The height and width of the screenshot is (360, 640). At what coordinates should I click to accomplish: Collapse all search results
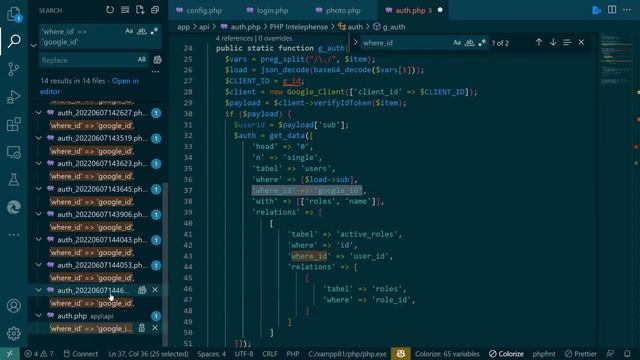(155, 10)
